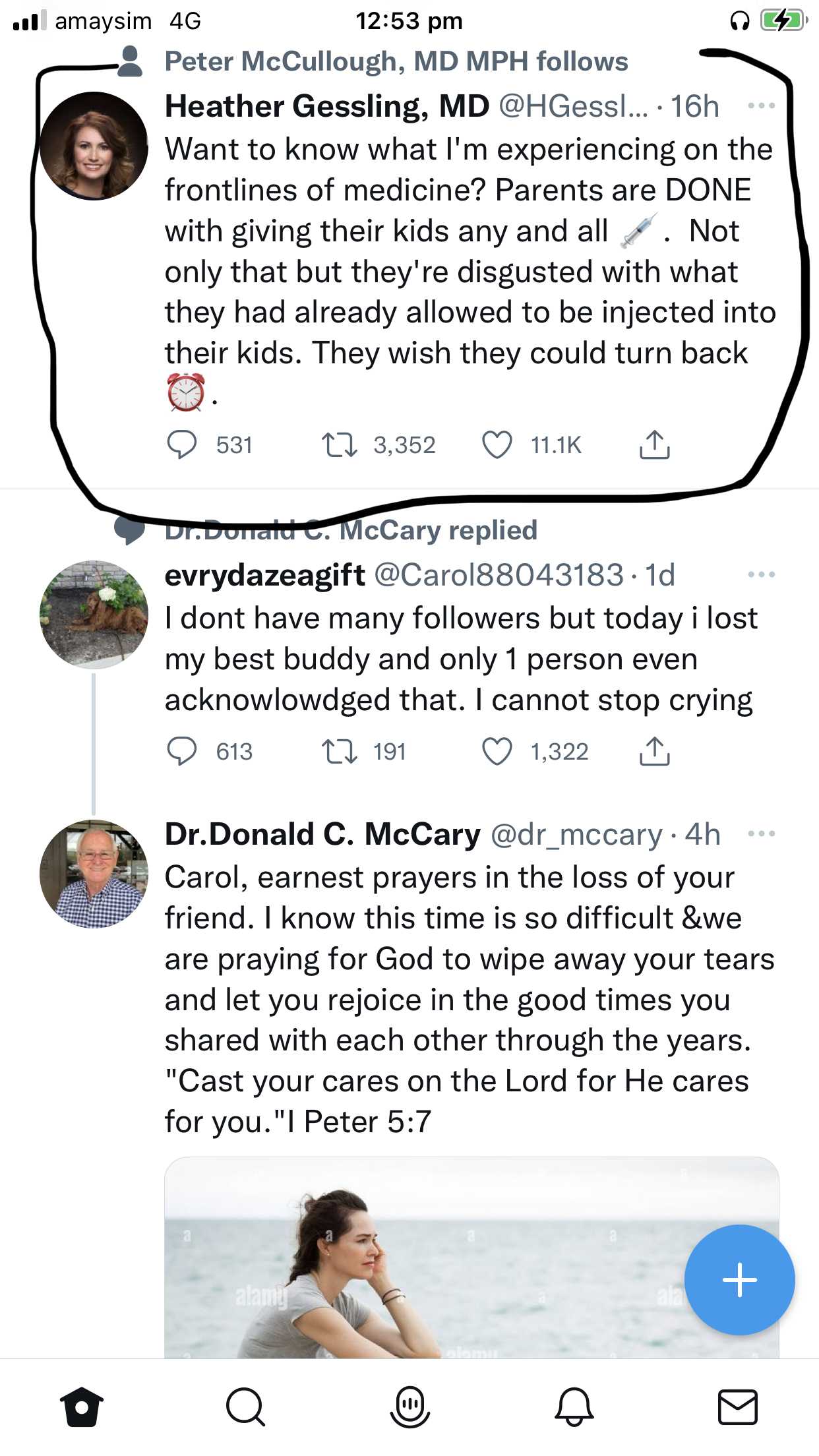Compose a new tweet with plus button
Viewport: 819px width, 1456px height.
coord(739,1280)
